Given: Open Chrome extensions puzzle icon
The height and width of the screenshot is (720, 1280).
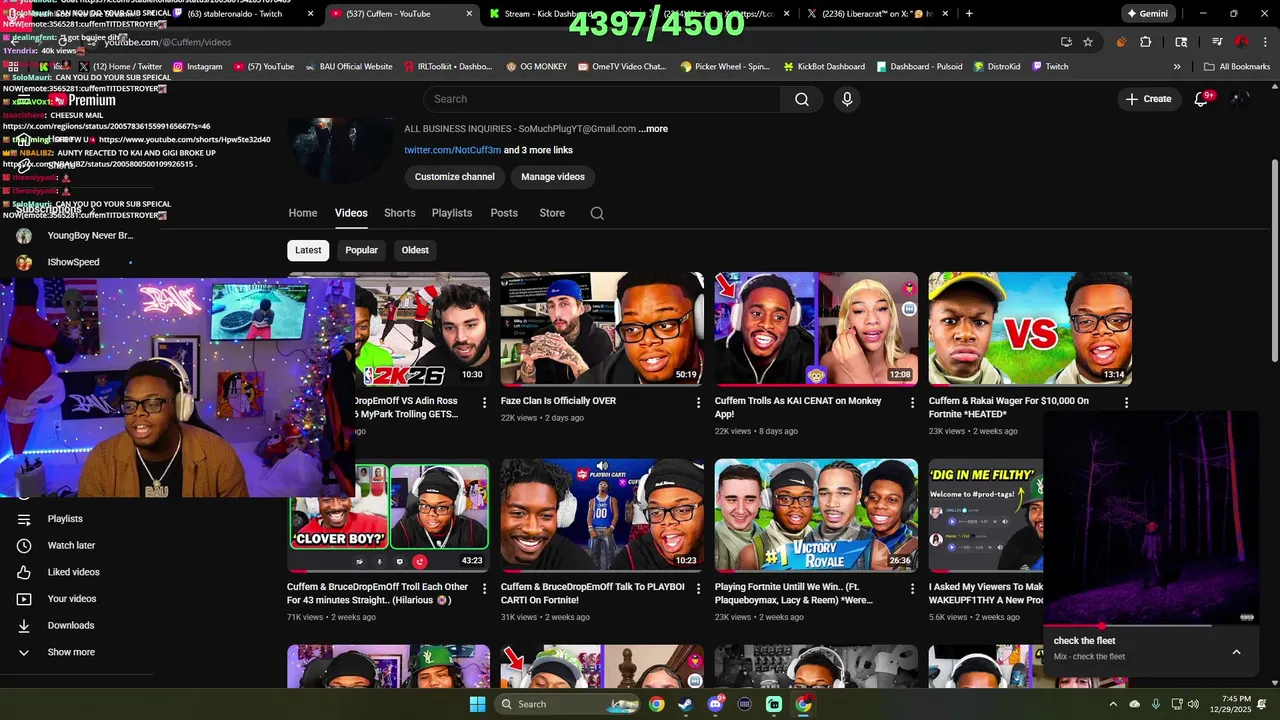Looking at the screenshot, I should [1146, 42].
